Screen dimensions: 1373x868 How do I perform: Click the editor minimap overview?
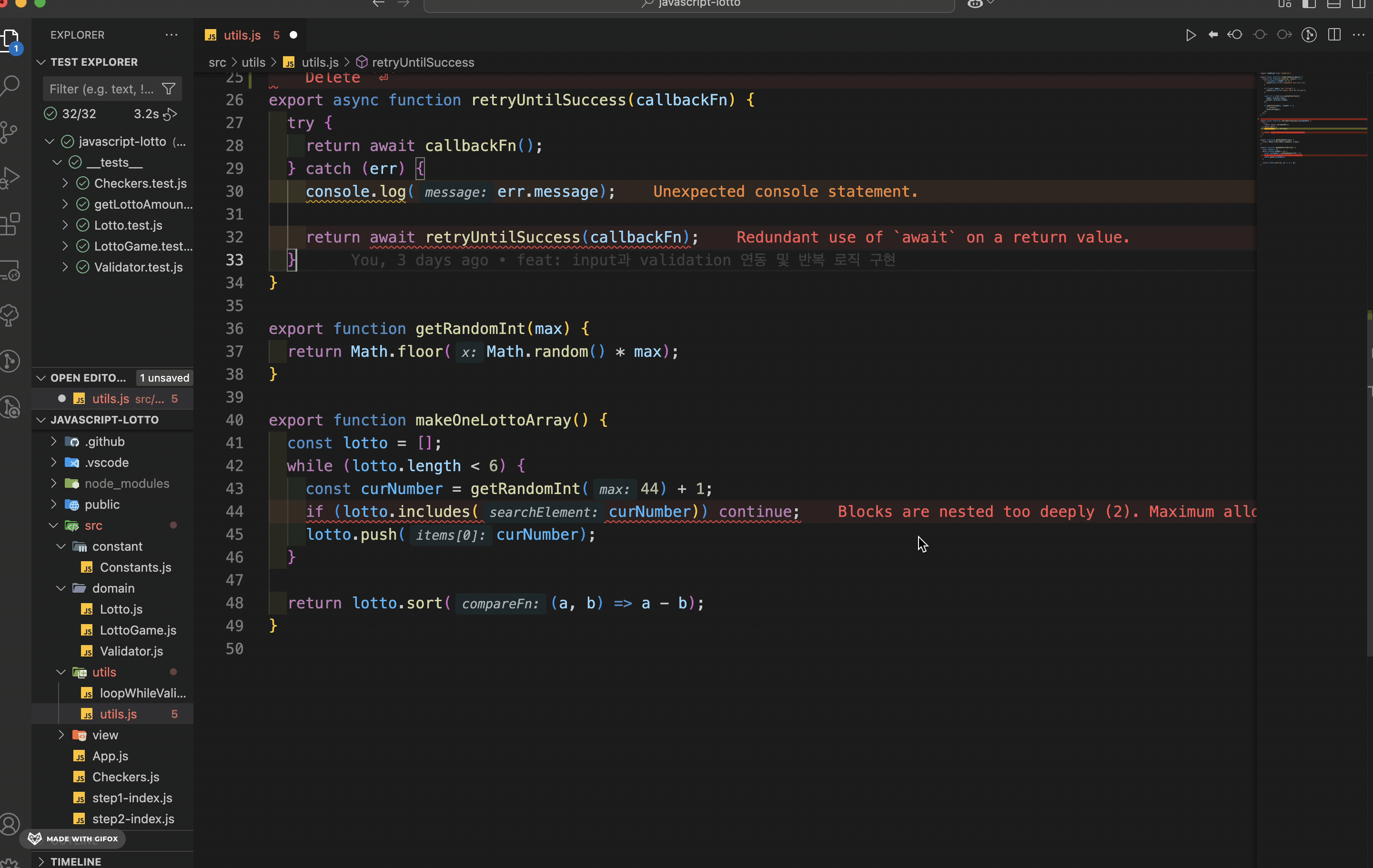(1314, 120)
